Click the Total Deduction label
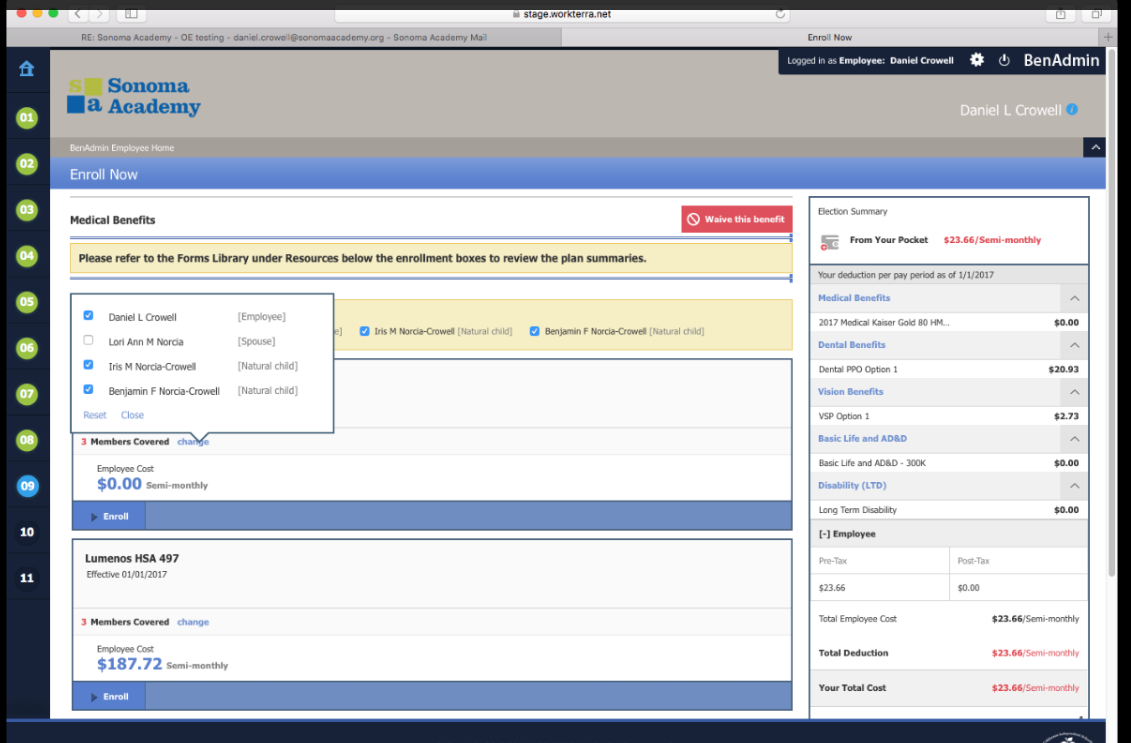The height and width of the screenshot is (743, 1131). point(853,653)
